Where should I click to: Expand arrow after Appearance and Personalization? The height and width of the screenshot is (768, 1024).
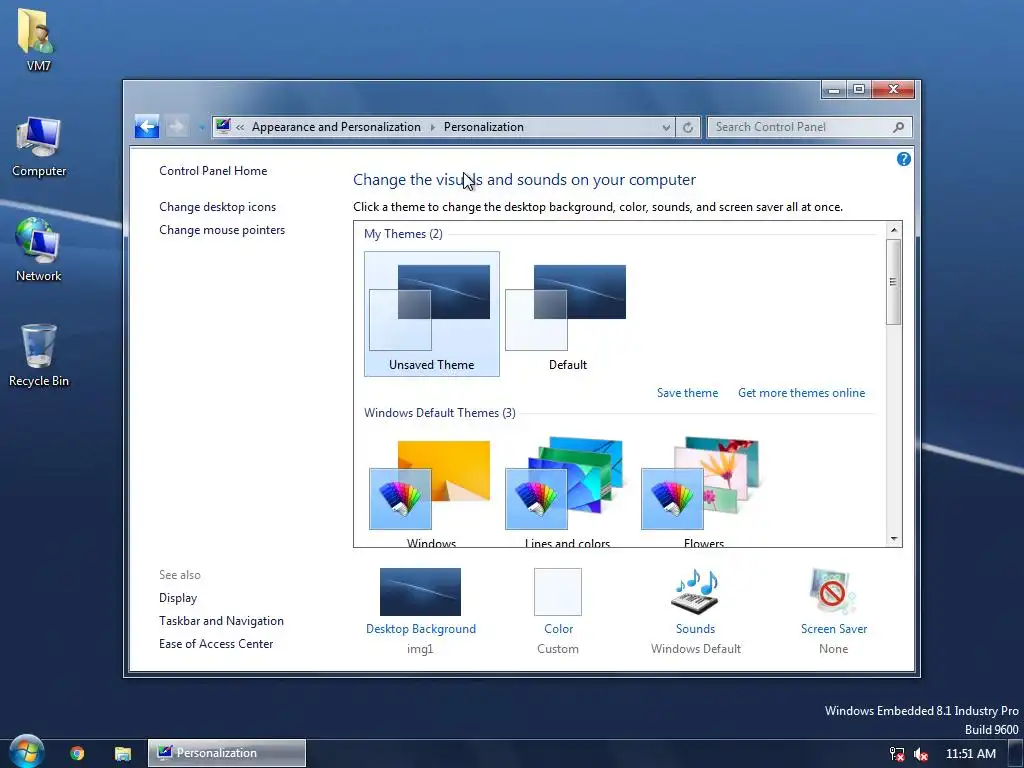pos(432,127)
